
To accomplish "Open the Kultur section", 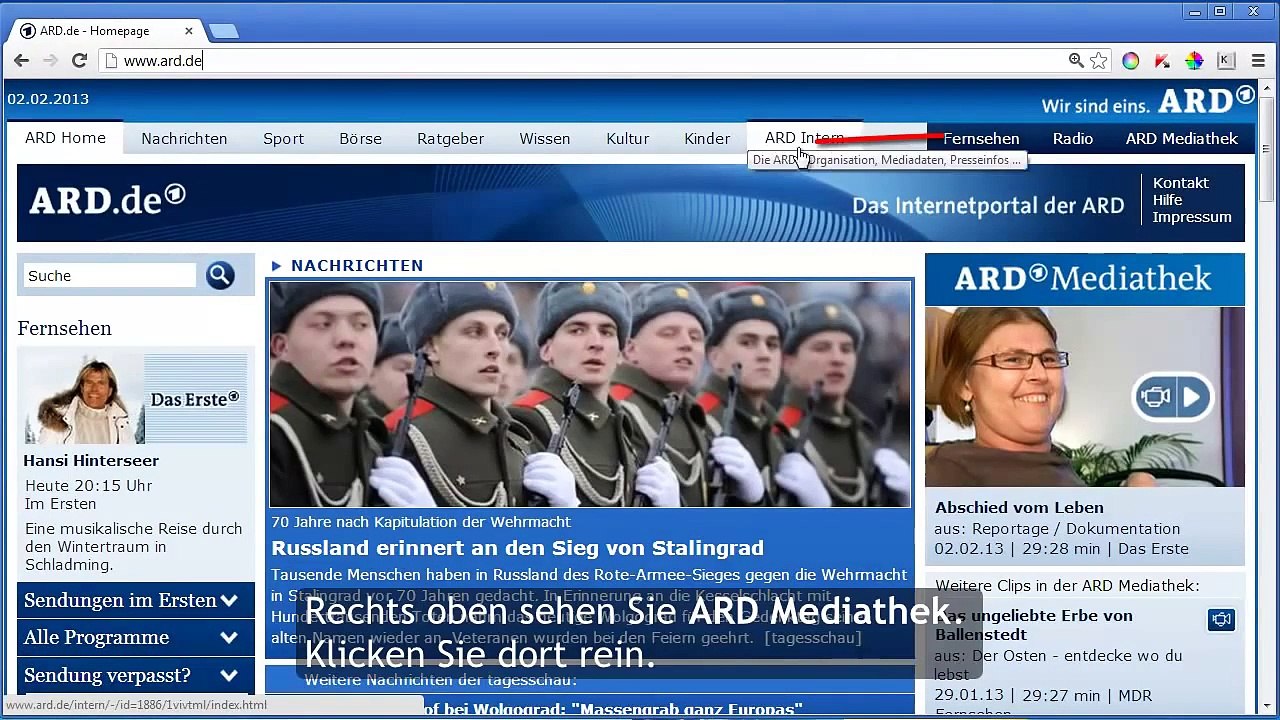I will tap(627, 139).
